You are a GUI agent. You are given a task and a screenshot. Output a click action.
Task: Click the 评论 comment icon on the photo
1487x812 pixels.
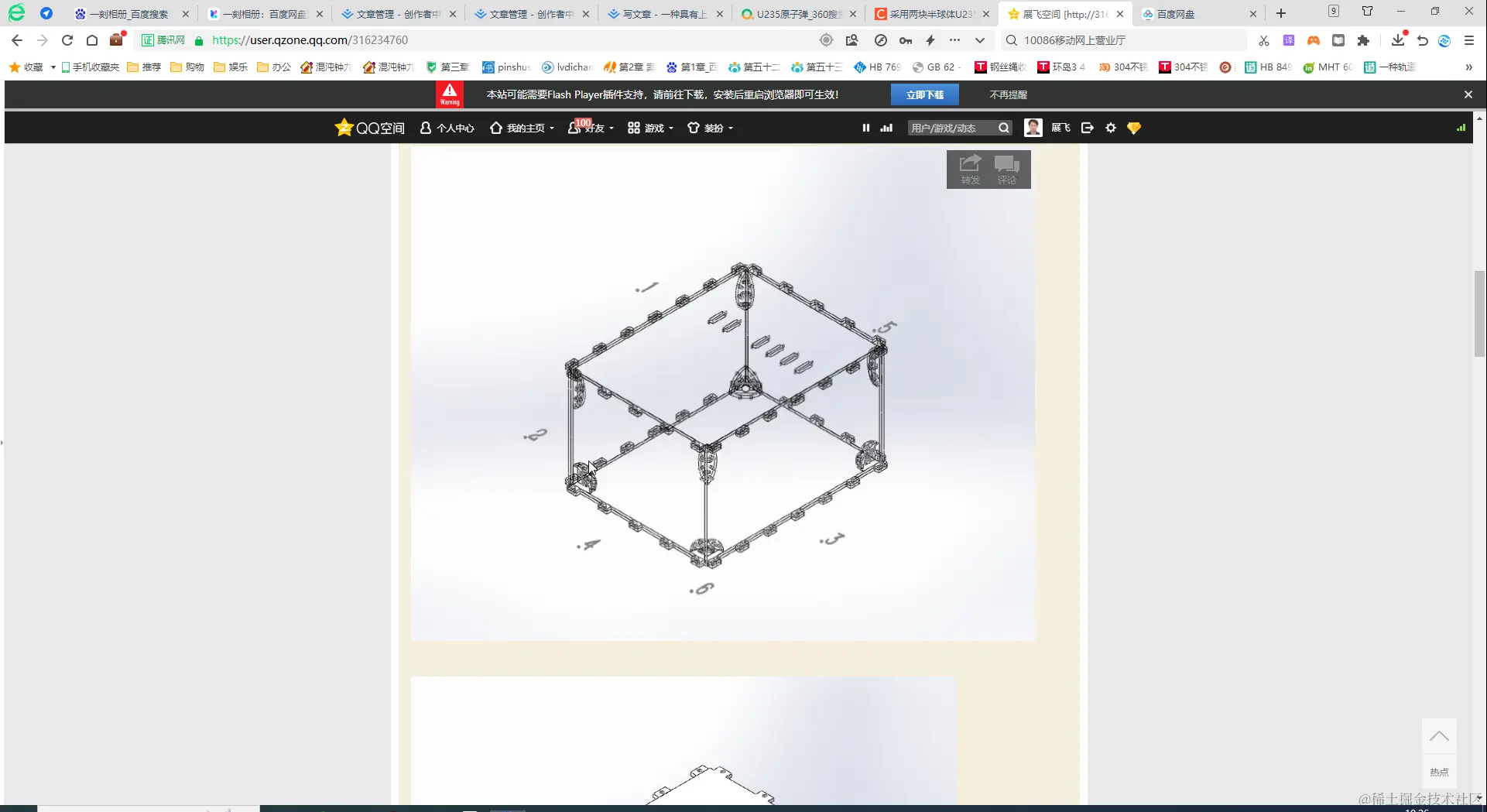pos(1007,166)
